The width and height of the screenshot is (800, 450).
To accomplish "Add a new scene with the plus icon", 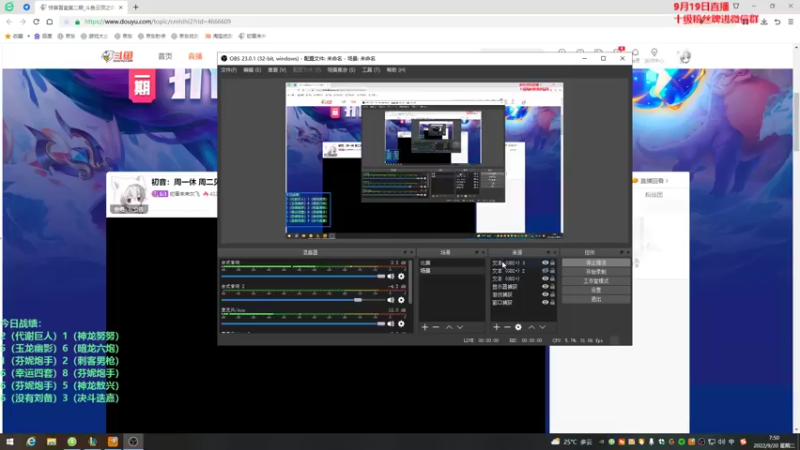I will 425,327.
